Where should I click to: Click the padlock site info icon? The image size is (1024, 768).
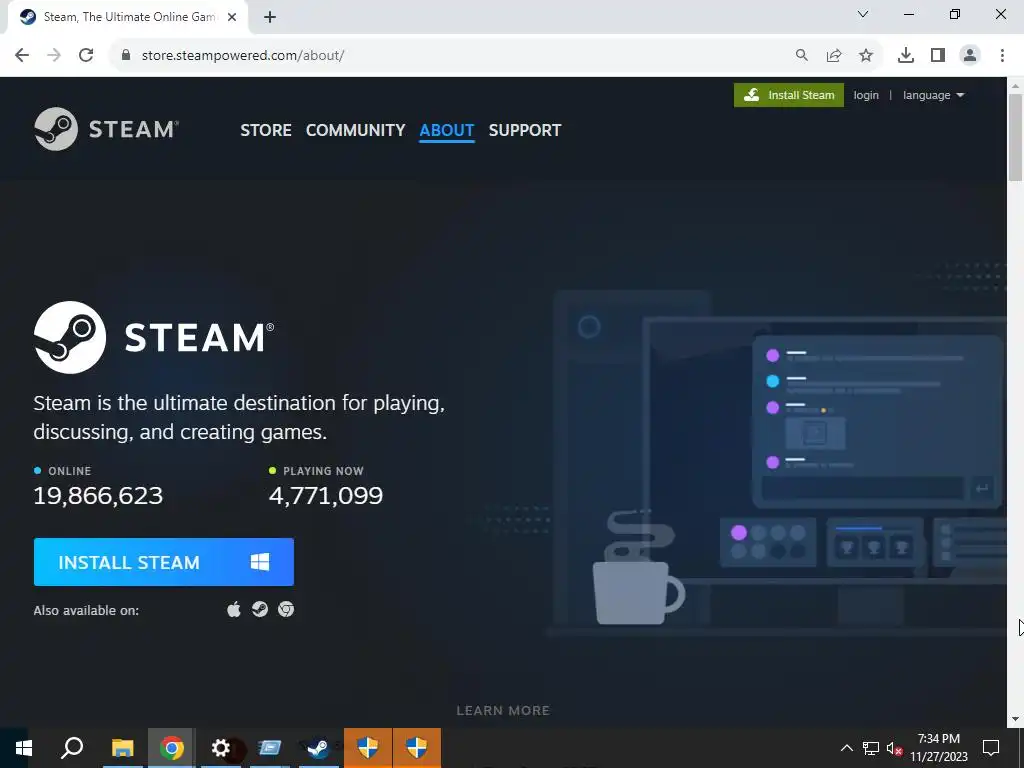(126, 55)
